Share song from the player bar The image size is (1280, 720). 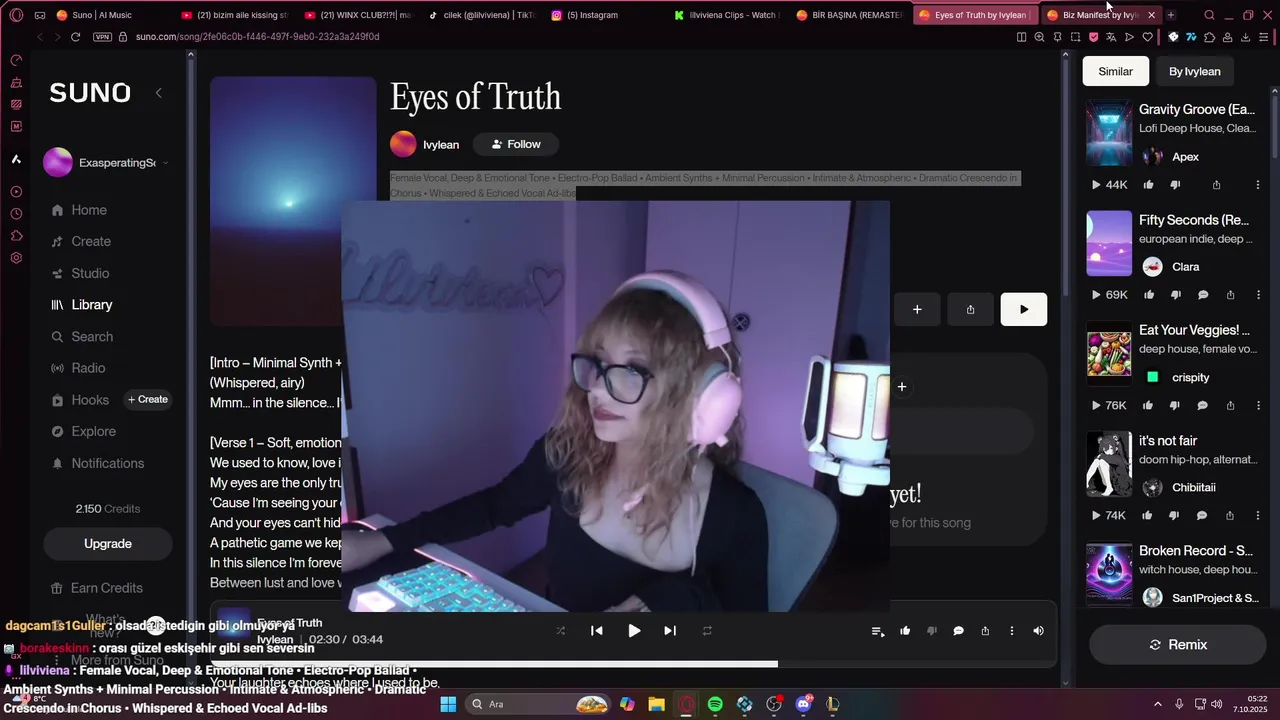pos(985,631)
